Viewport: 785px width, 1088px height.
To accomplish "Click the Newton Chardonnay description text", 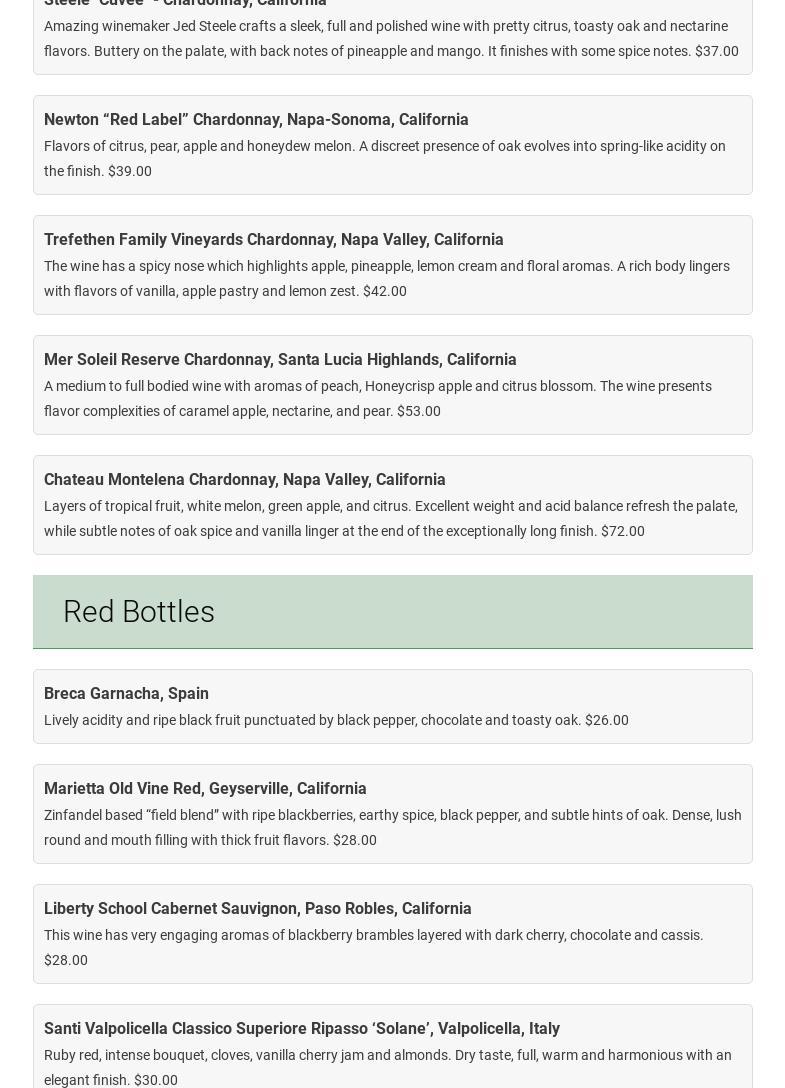I will point(385,158).
